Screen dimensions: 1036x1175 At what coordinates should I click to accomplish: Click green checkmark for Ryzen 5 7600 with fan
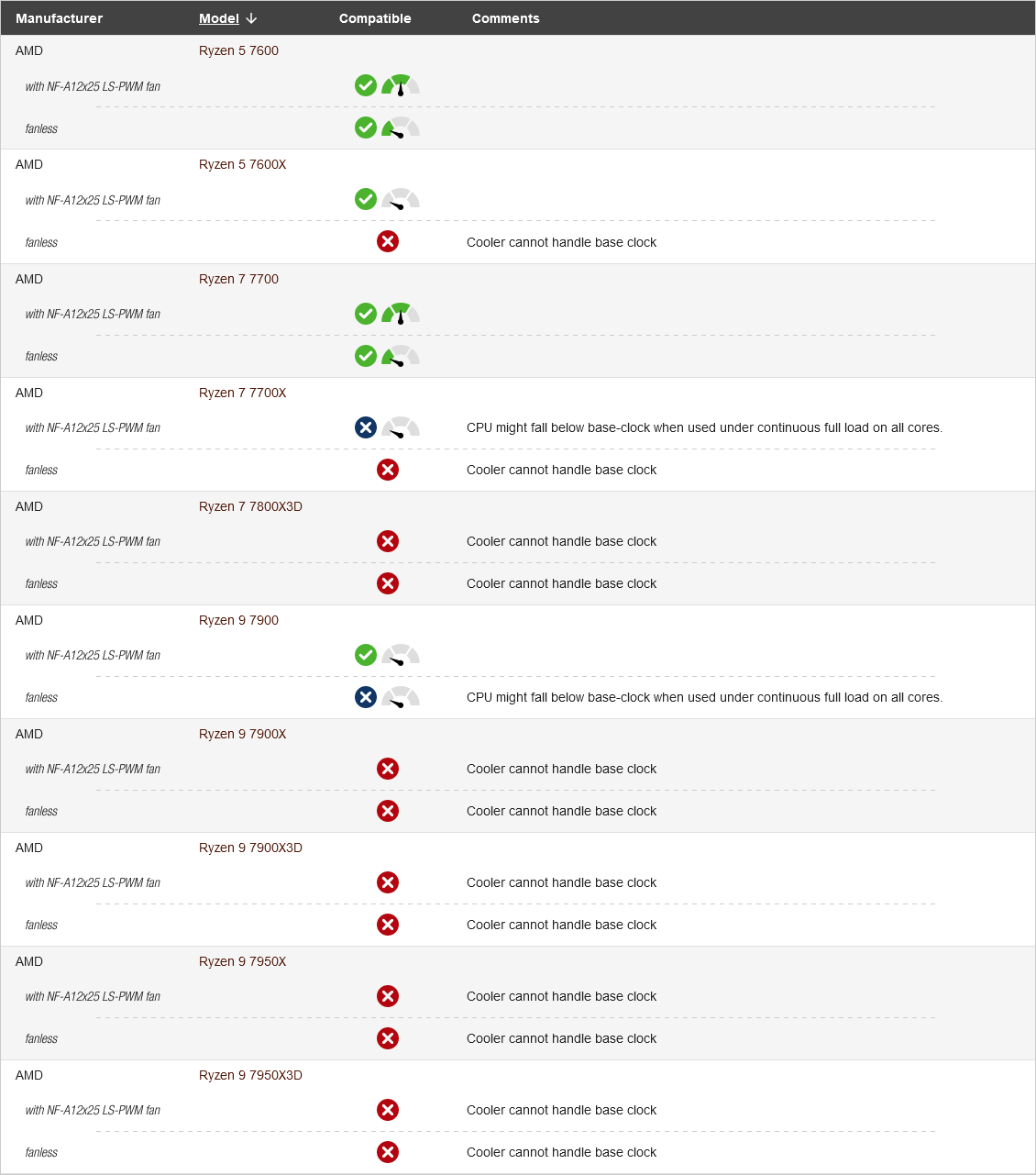[x=366, y=85]
